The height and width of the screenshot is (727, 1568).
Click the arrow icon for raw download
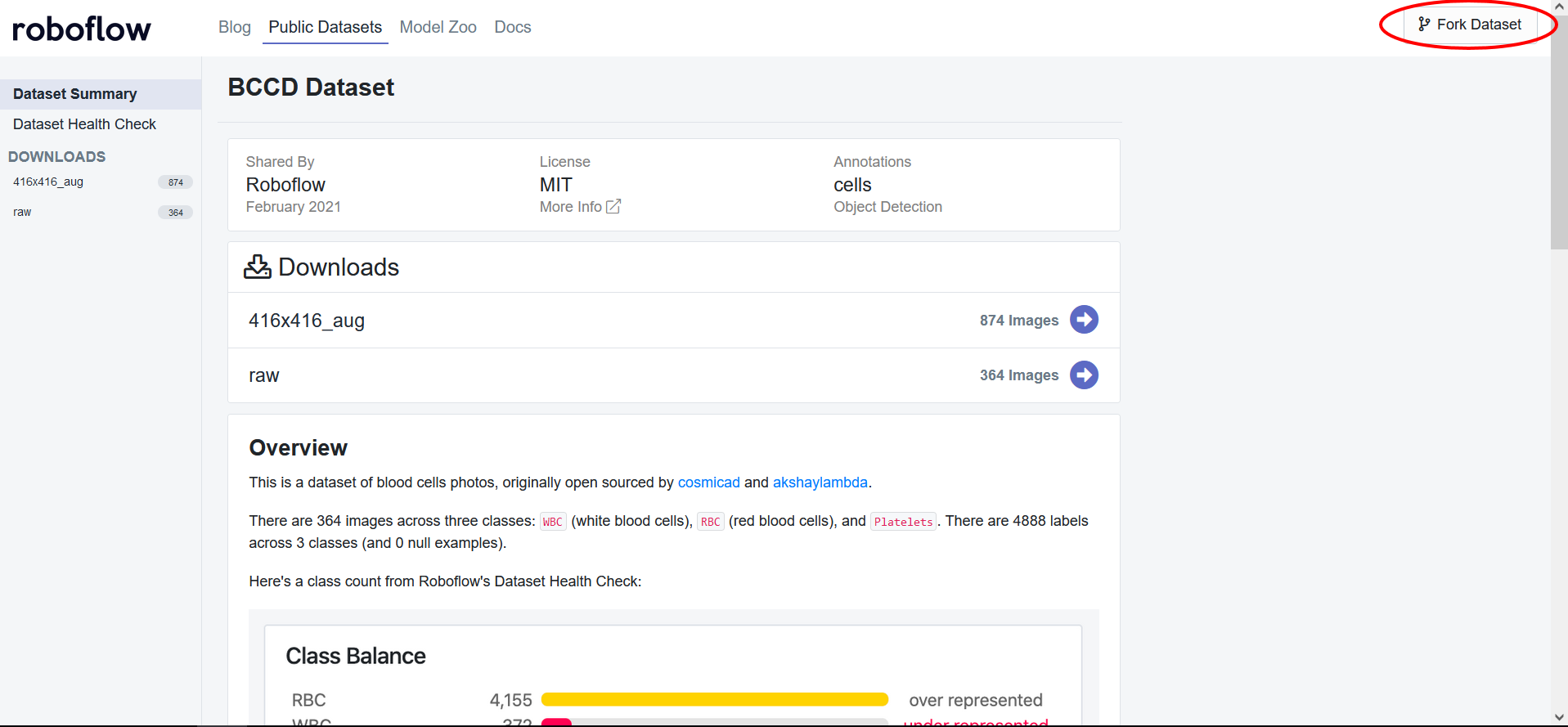(x=1084, y=375)
